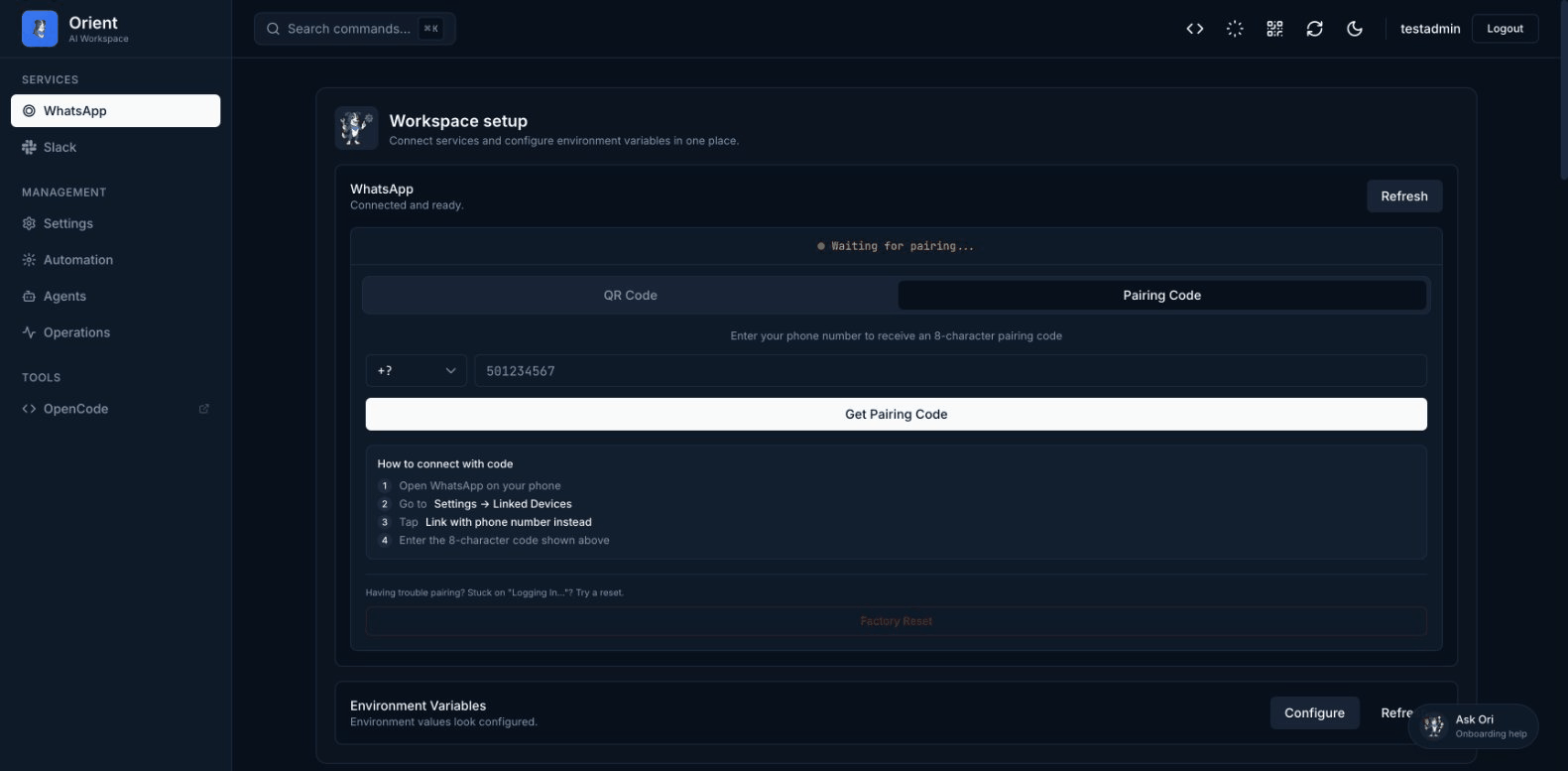Open the Operations page in the sidebar
This screenshot has width=1568, height=771.
coord(76,332)
